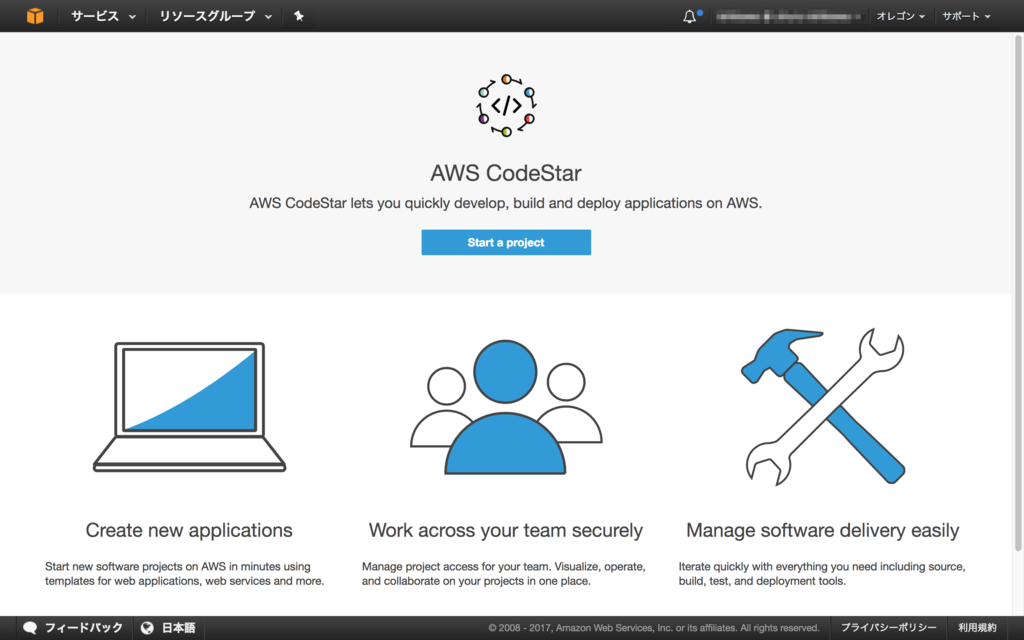
Task: Click the copyright Amazon Web Services text
Action: click(654, 628)
